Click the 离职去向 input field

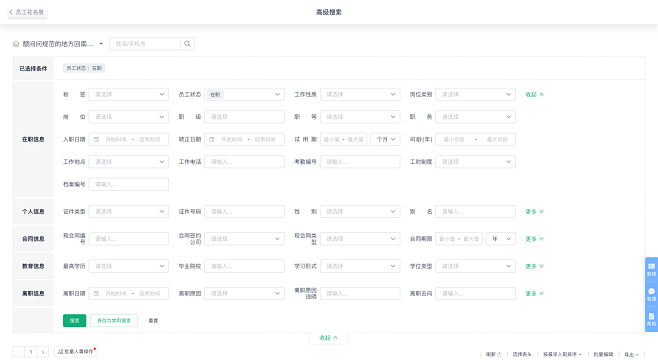tap(475, 293)
